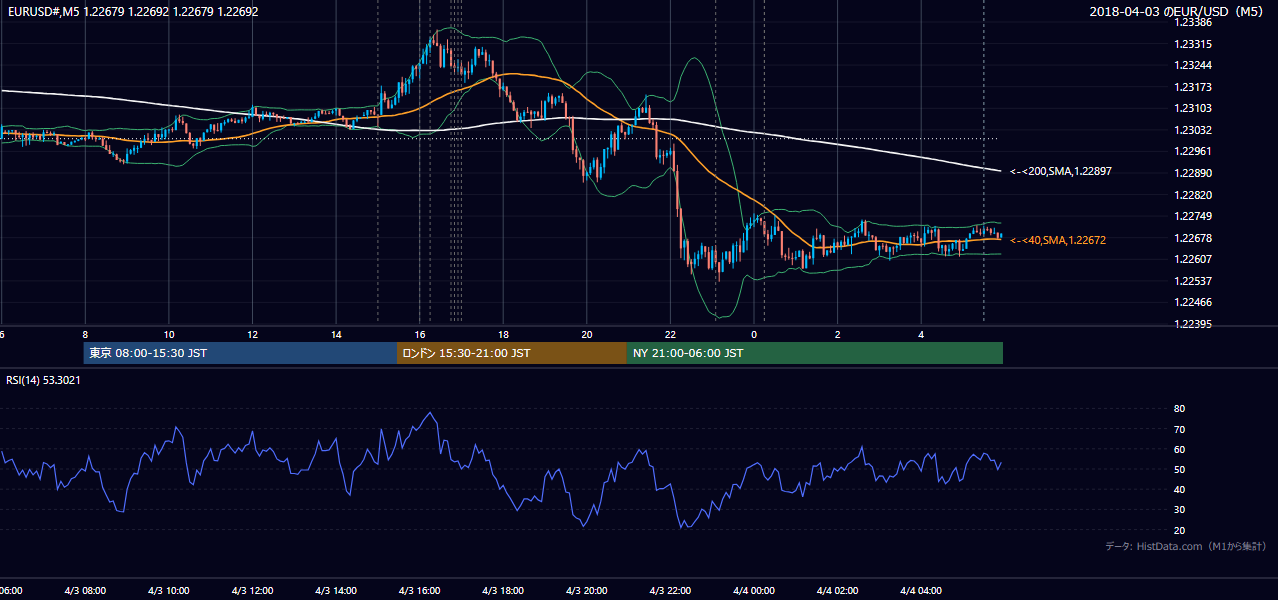Click price axis value 1.22961
This screenshot has width=1278, height=600.
(x=1194, y=151)
